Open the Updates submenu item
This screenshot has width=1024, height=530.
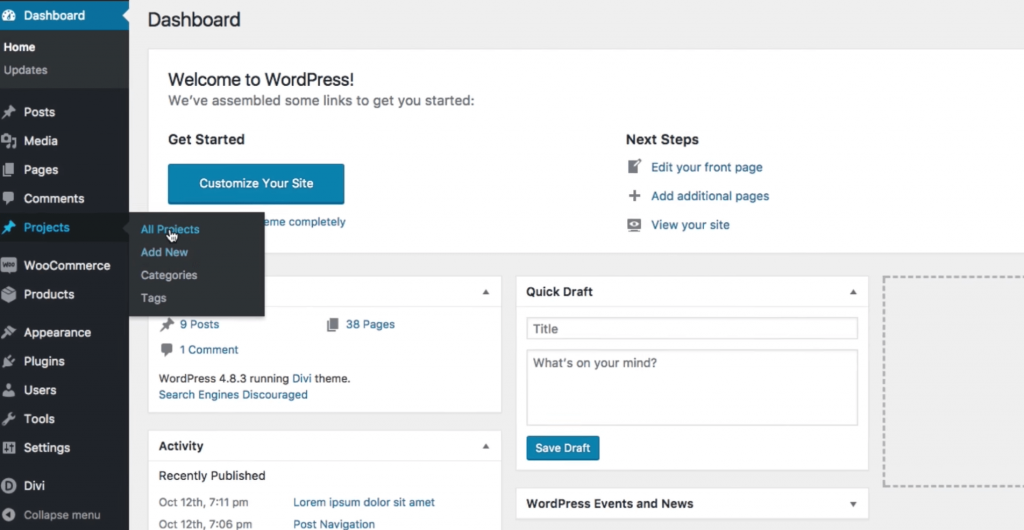(25, 70)
